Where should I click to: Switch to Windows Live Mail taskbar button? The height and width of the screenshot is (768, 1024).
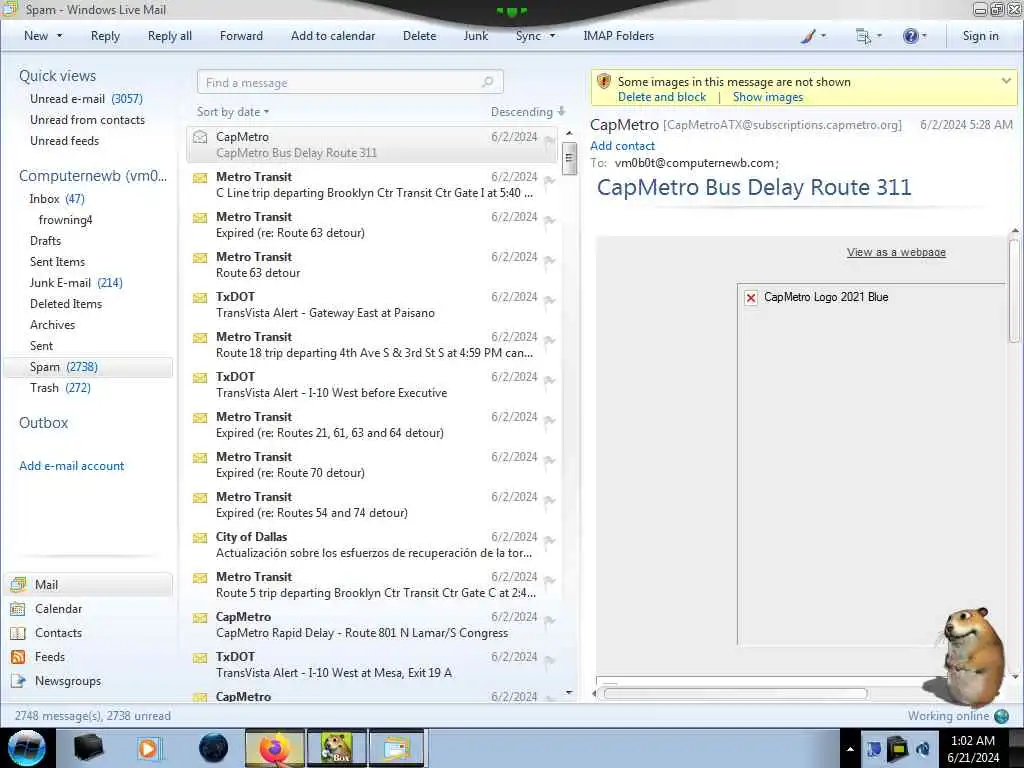pos(396,748)
